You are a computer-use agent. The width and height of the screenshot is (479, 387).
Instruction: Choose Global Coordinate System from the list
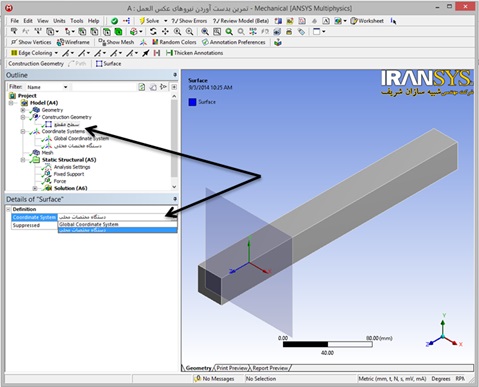[89, 224]
